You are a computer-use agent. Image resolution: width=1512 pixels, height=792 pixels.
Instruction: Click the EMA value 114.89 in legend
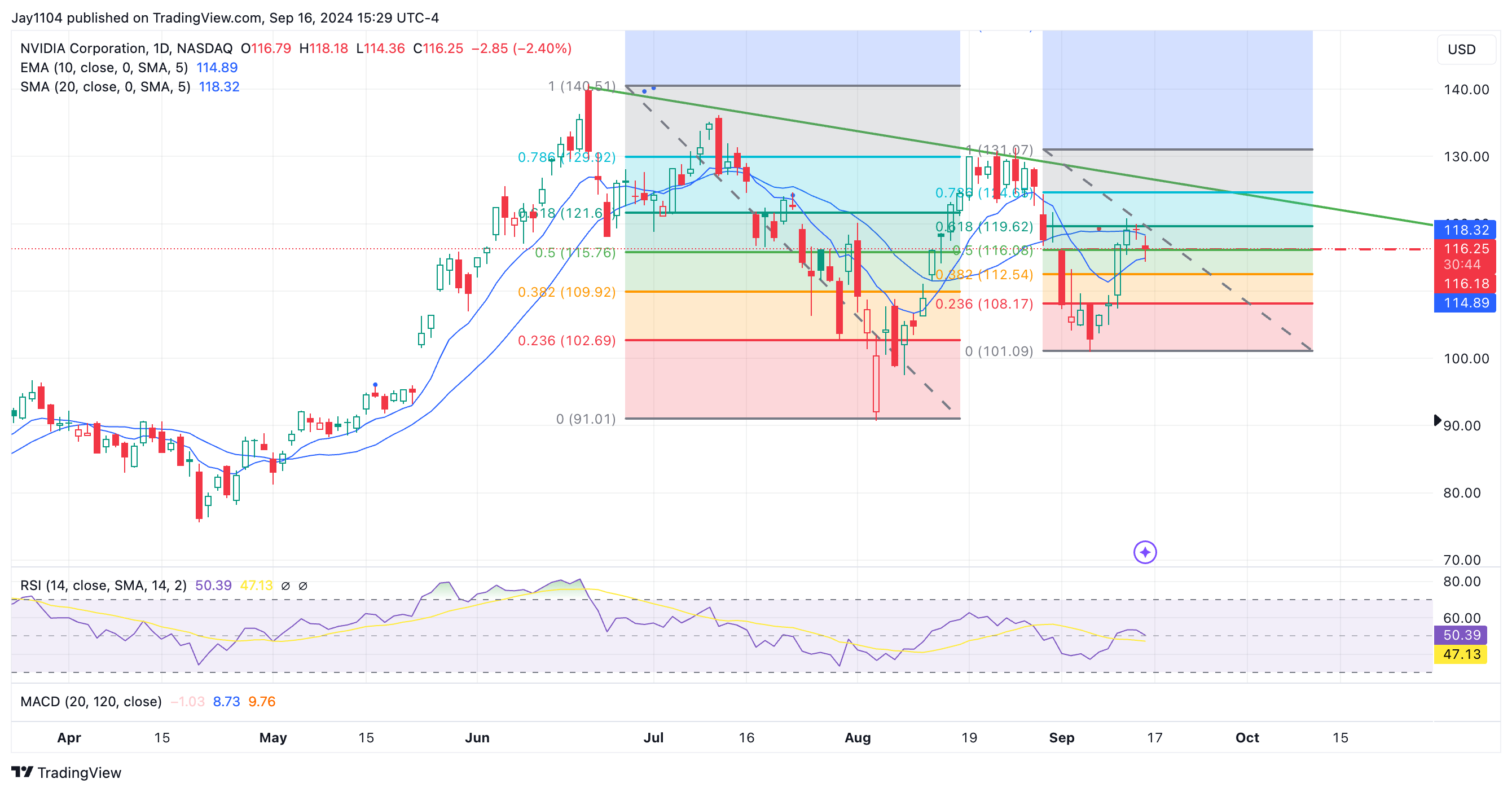(217, 68)
